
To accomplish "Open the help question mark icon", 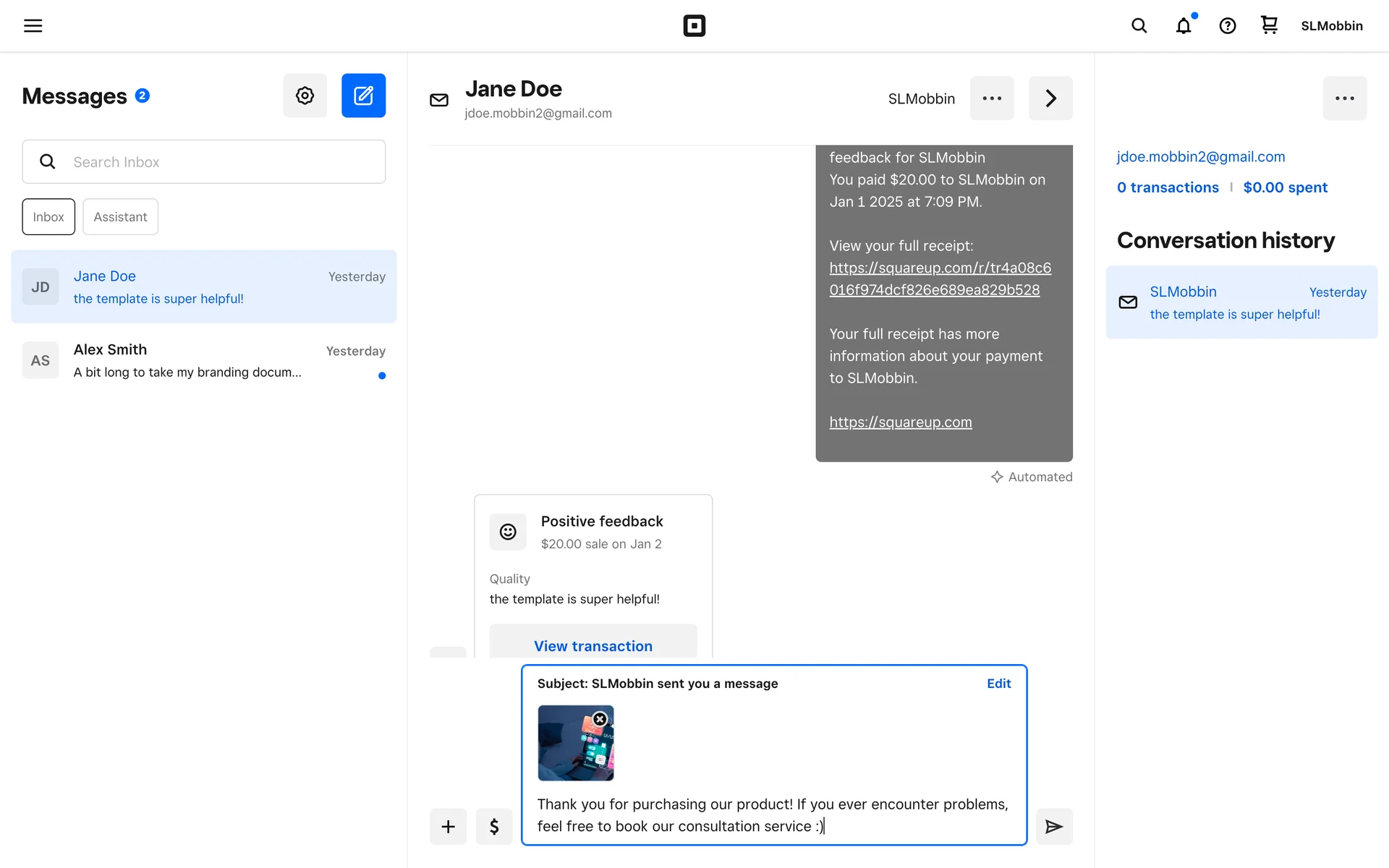I will (x=1227, y=26).
